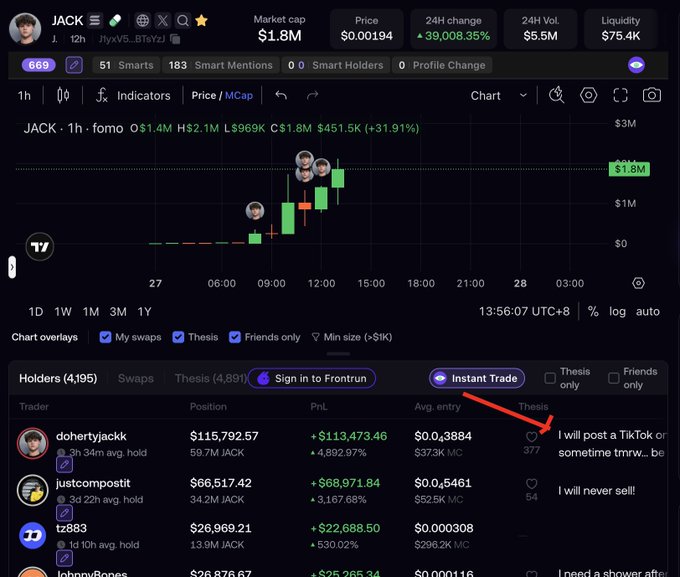This screenshot has height=577, width=680.
Task: Select the 3M range
Action: click(118, 311)
